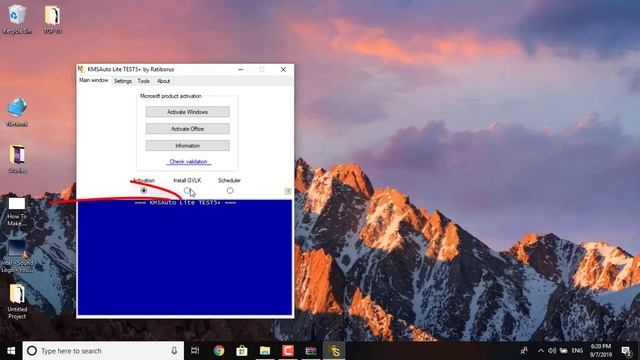
Task: Open the Check validation link
Action: pyautogui.click(x=189, y=162)
